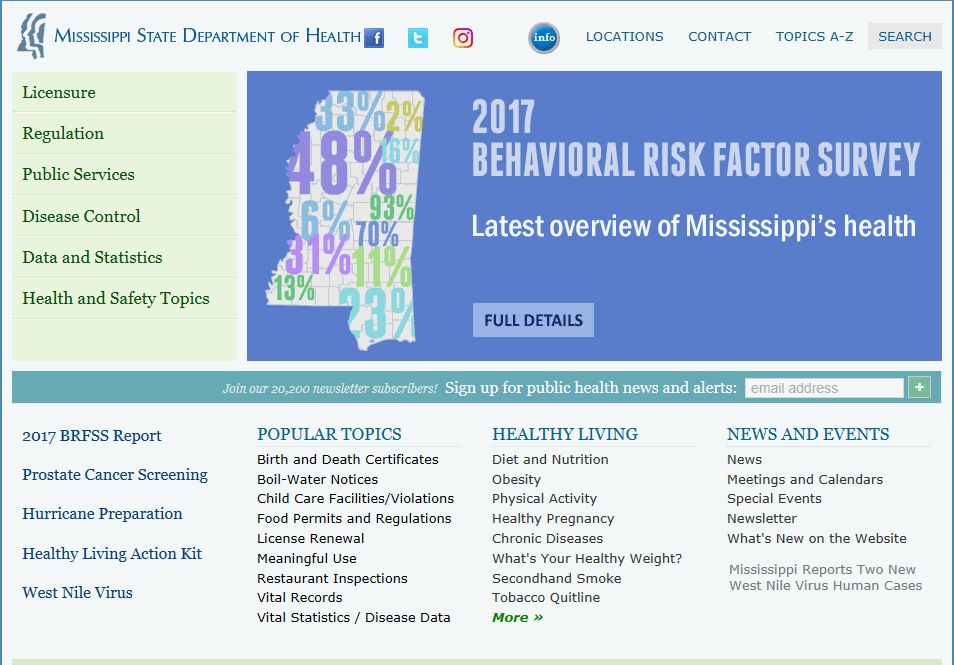954x665 pixels.
Task: Open the 2017 BRFSS Report link
Action: 92,436
